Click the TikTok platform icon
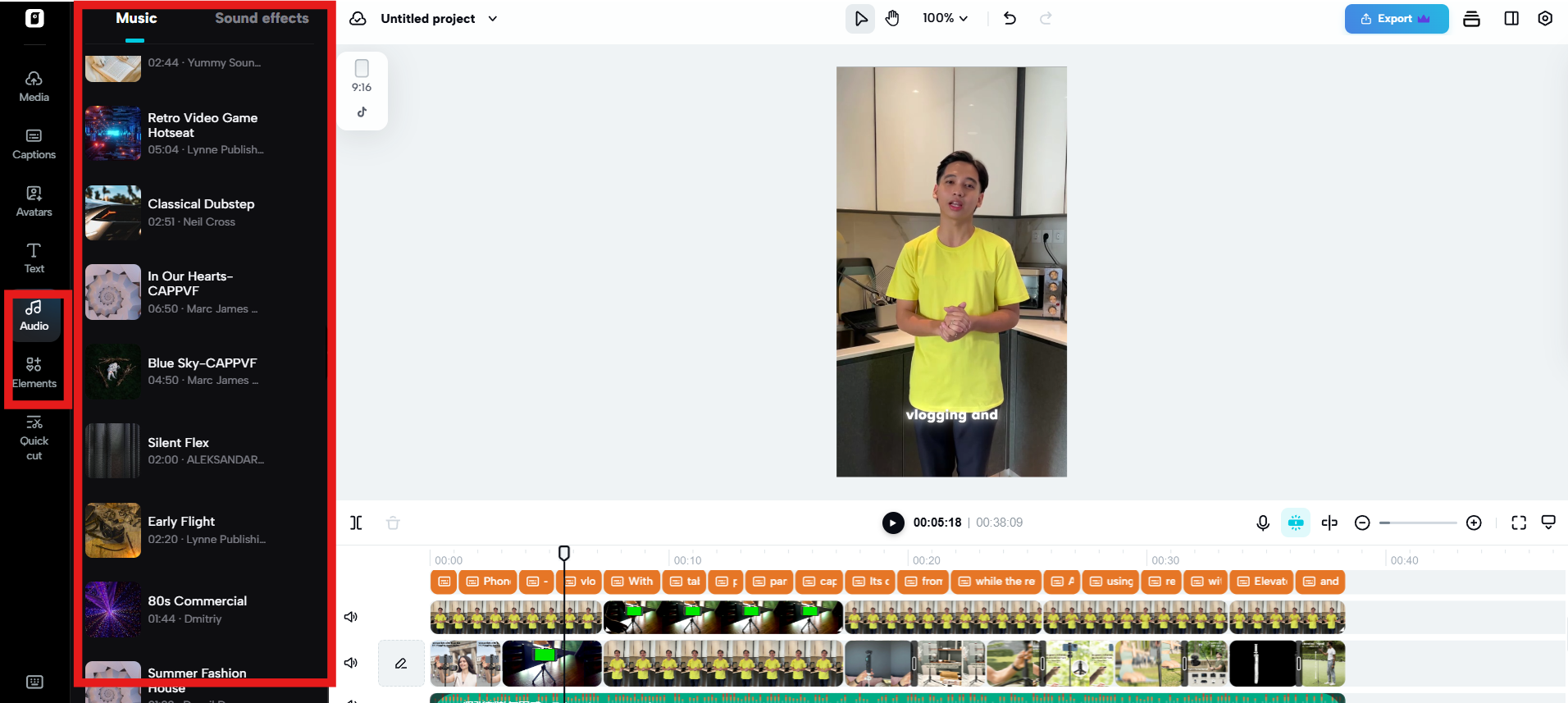The width and height of the screenshot is (1568, 703). [x=362, y=112]
